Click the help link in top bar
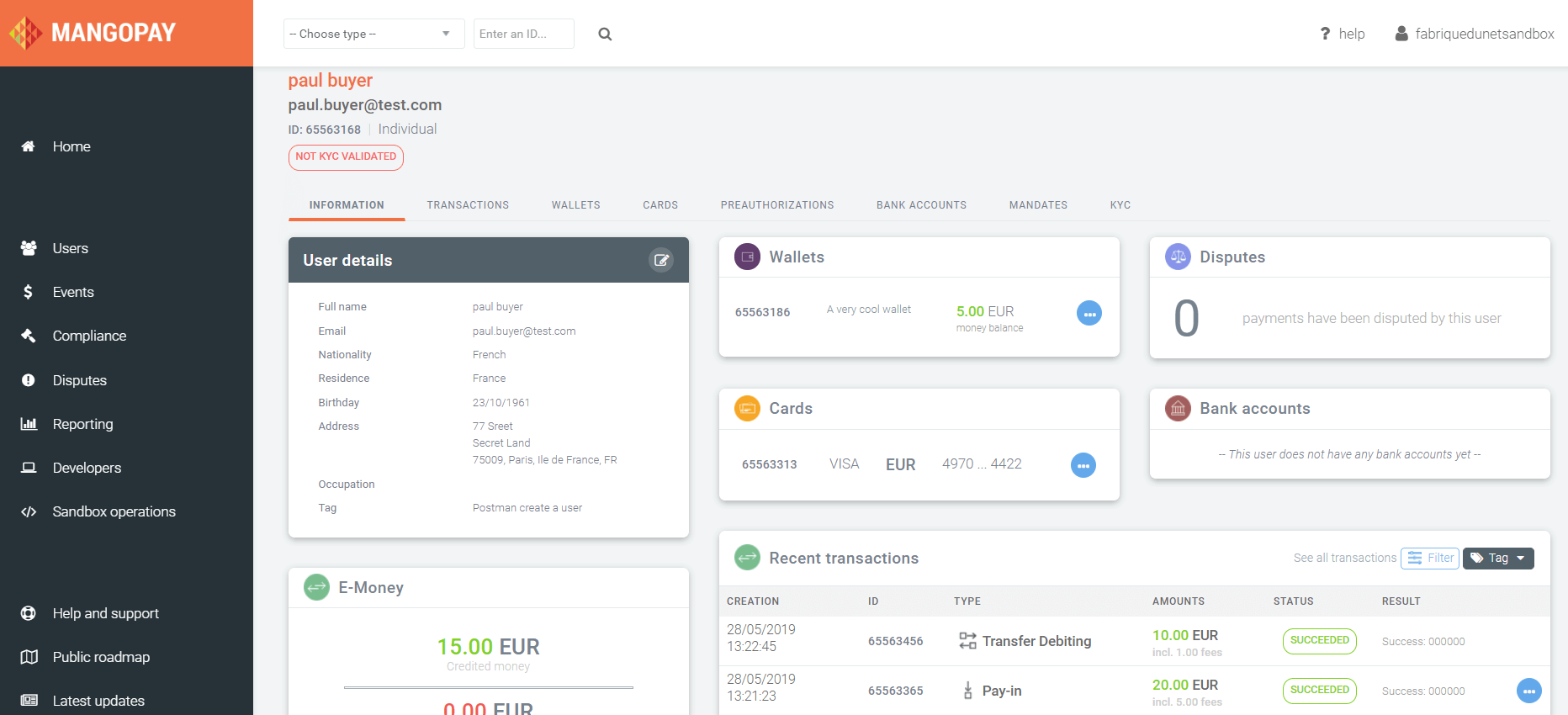Screen dimensions: 1568x715 pos(1343,34)
